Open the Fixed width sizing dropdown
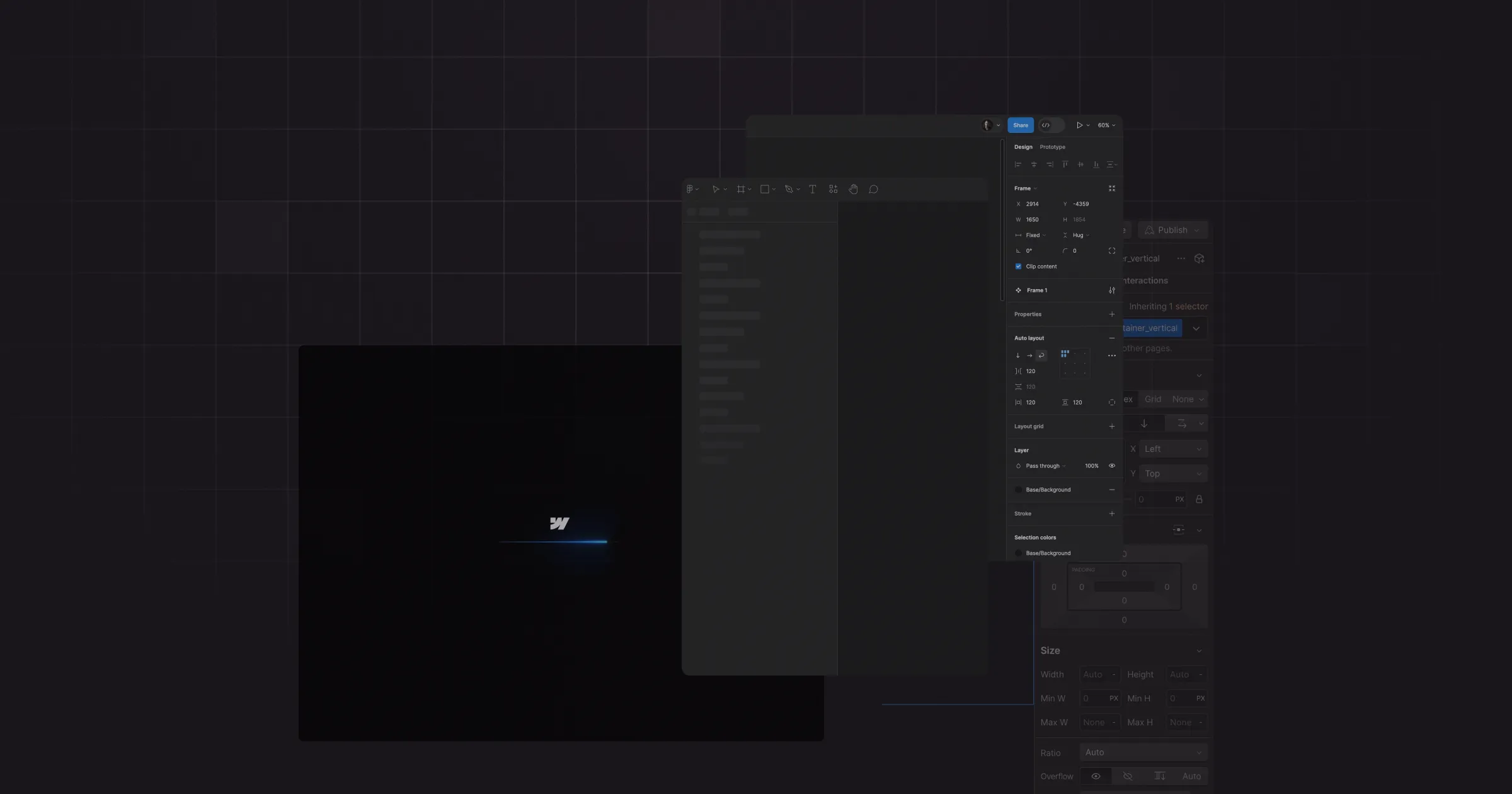Image resolution: width=1512 pixels, height=794 pixels. (1035, 235)
